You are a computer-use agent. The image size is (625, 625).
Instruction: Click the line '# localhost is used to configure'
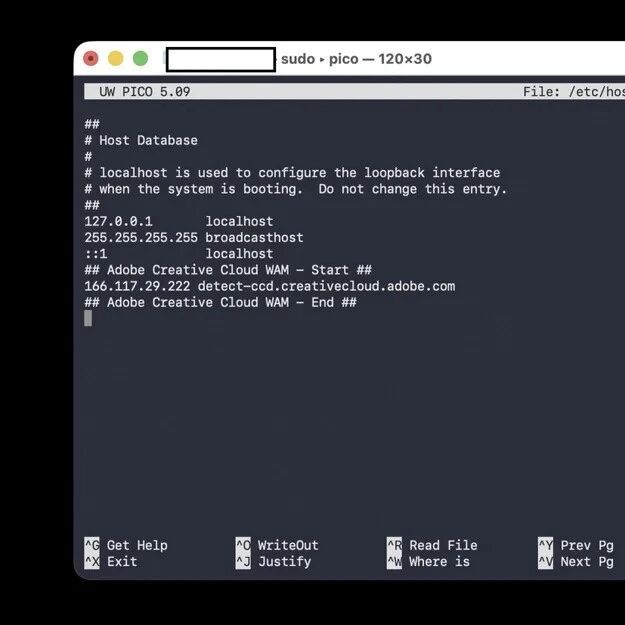(292, 173)
